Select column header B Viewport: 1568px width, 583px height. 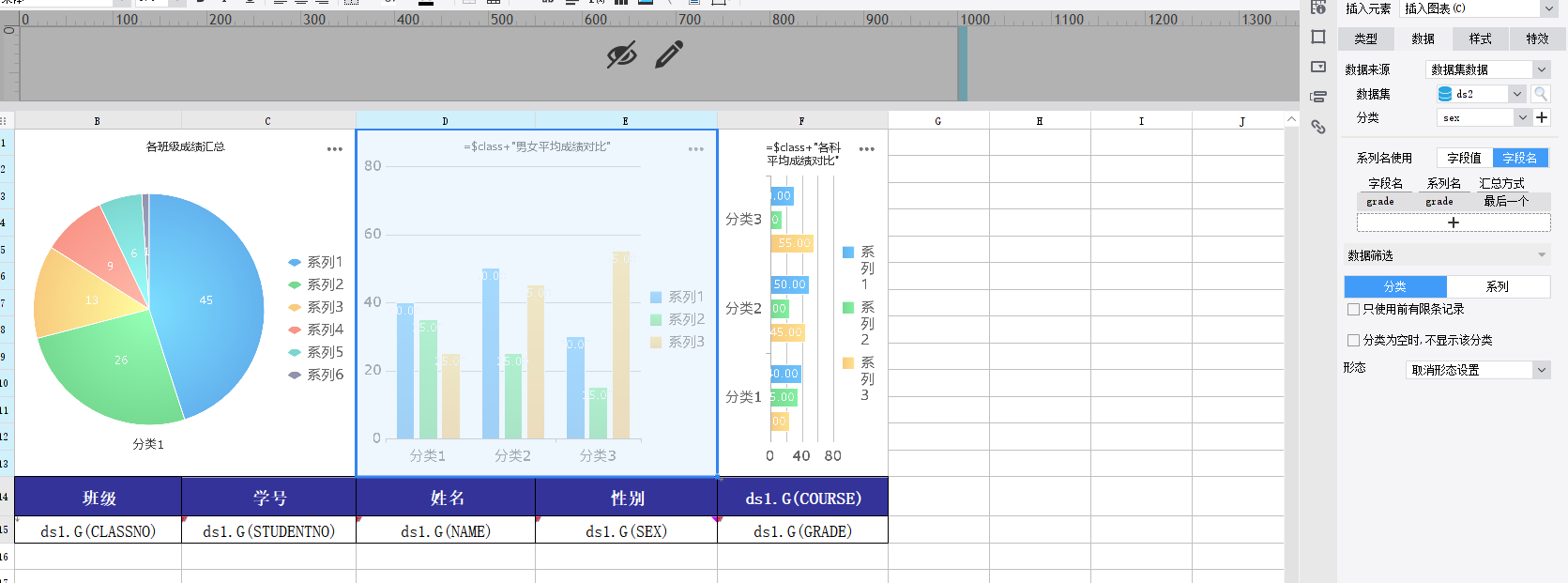pos(98,120)
